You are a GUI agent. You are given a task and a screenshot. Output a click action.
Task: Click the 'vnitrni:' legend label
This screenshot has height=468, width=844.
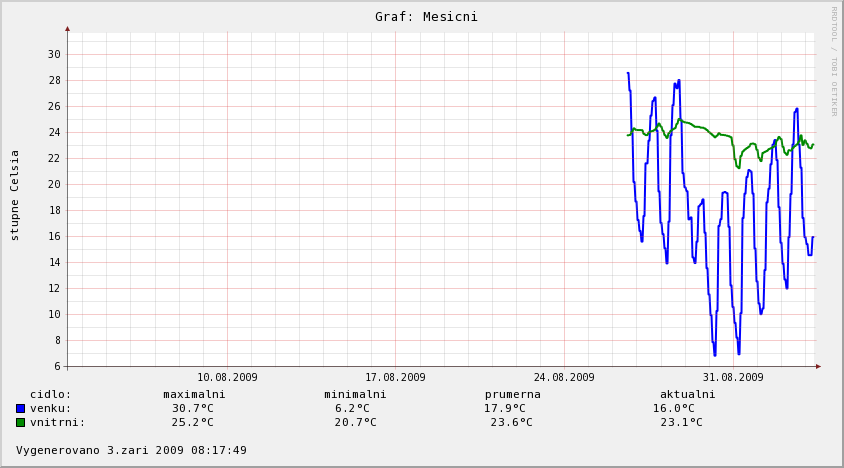58,423
